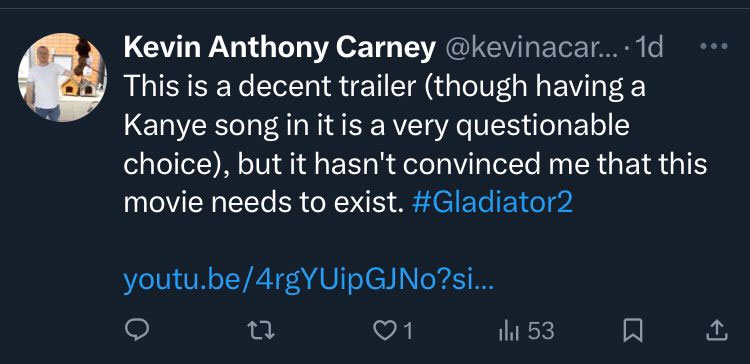Viewport: 750px width, 364px height.
Task: Open the reply comment bubble icon
Action: [x=137, y=330]
